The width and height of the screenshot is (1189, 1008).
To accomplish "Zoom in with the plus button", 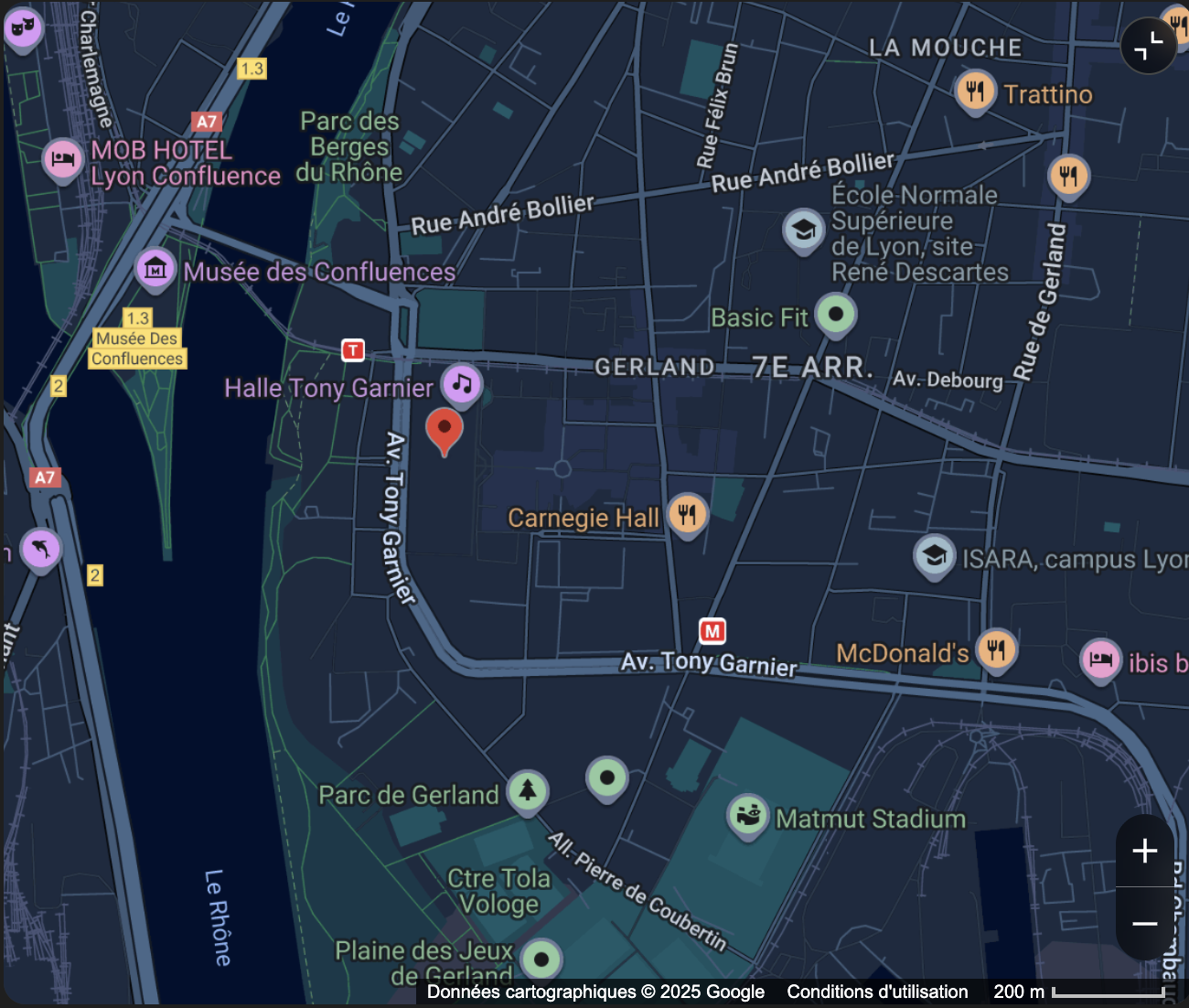I will click(1144, 851).
